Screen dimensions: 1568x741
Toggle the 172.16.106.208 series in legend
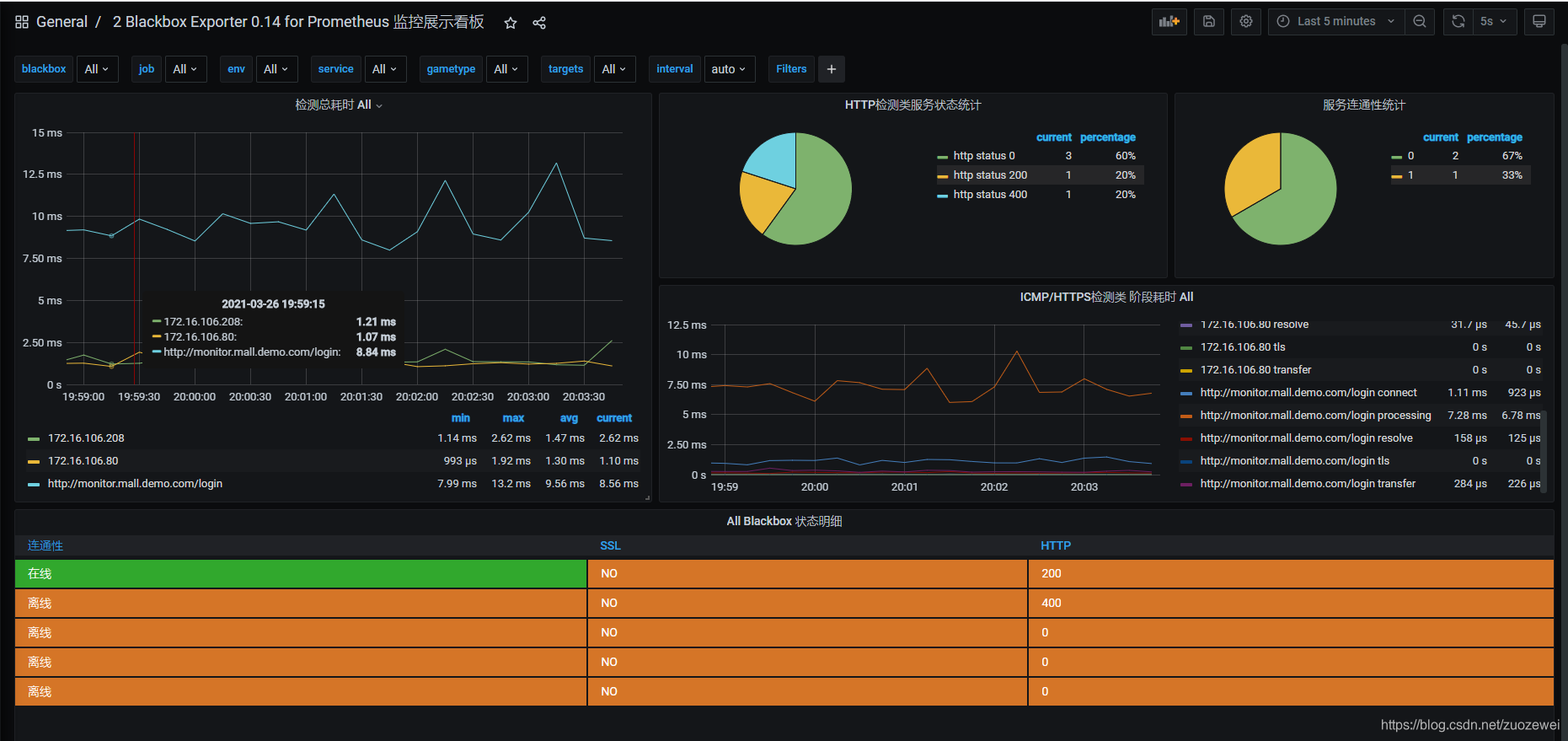click(86, 438)
